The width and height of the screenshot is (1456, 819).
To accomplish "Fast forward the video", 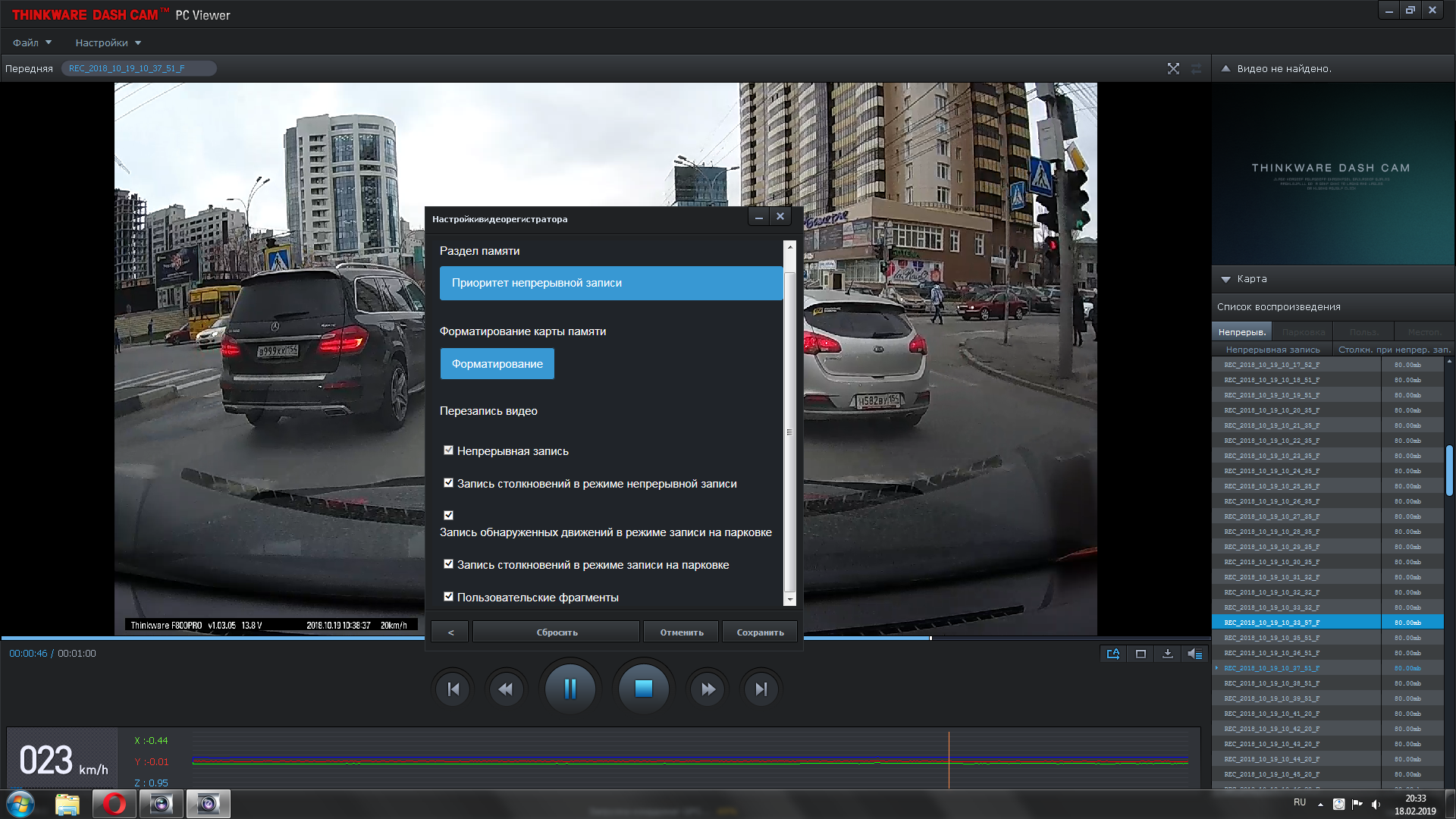I will click(x=708, y=689).
